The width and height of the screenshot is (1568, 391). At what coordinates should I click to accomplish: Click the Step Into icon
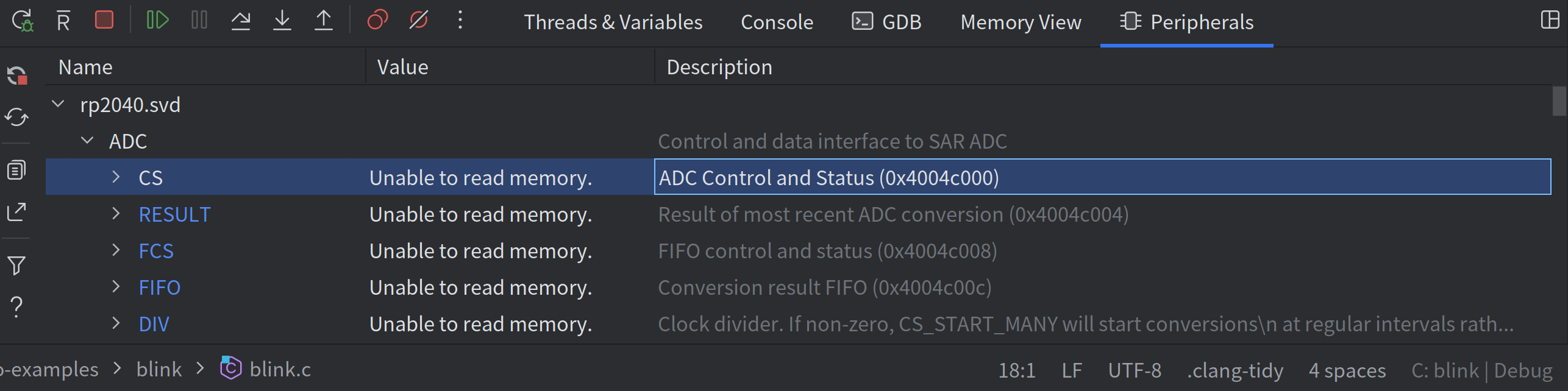click(x=282, y=21)
